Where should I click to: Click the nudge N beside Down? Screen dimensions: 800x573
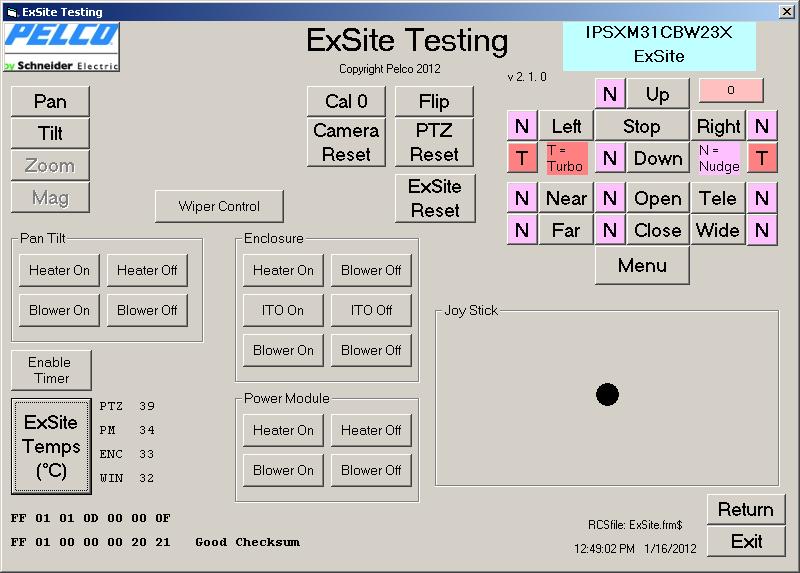click(610, 158)
